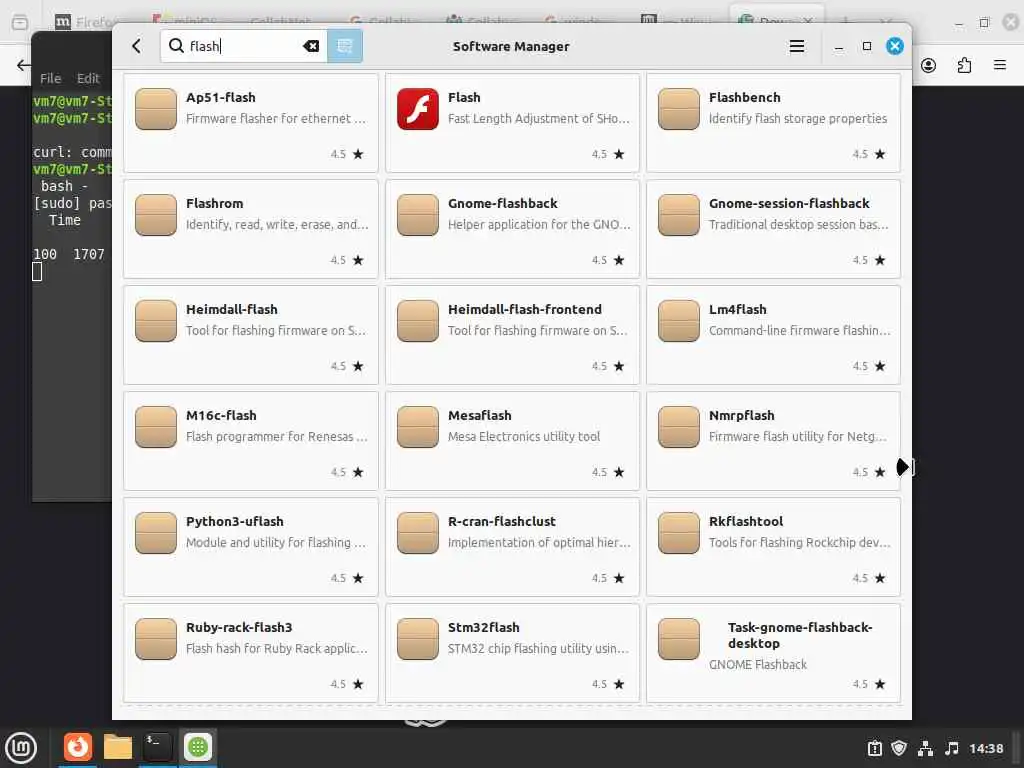Open the File menu in the terminal window

pos(50,78)
